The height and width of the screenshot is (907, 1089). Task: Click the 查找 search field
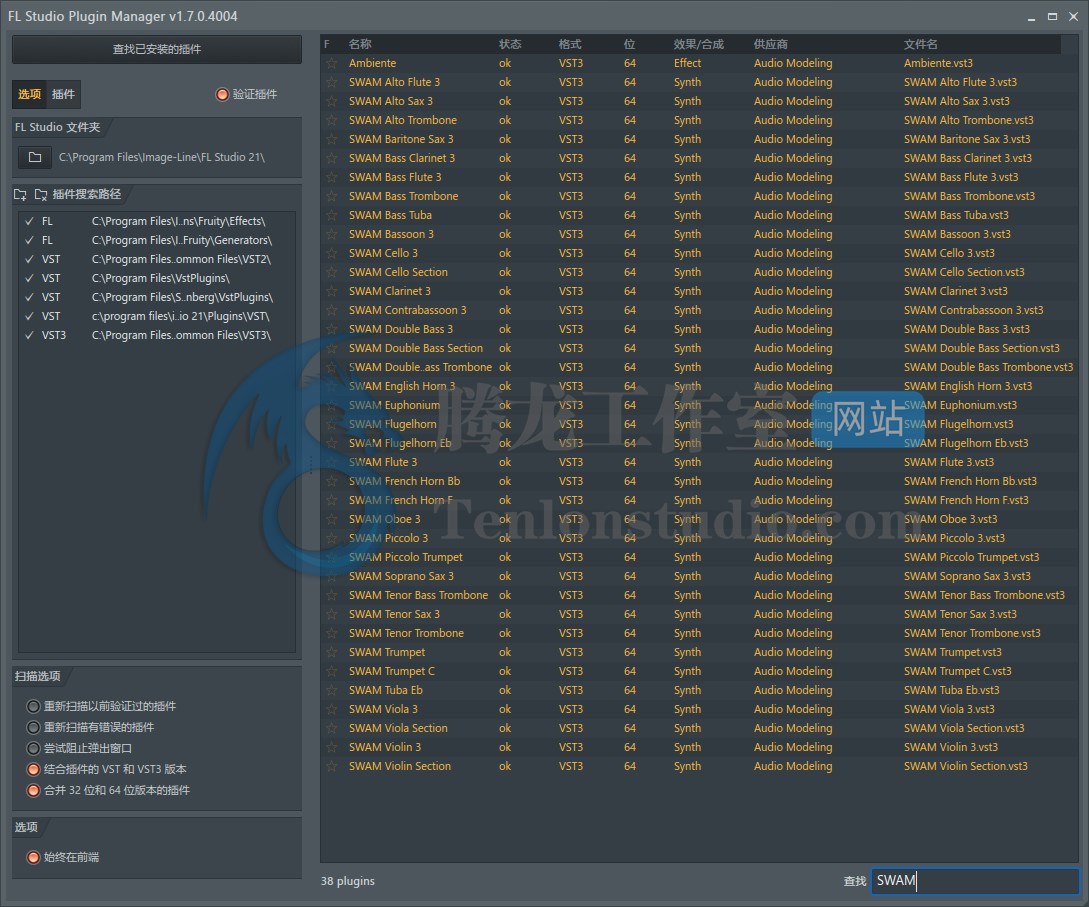(975, 881)
